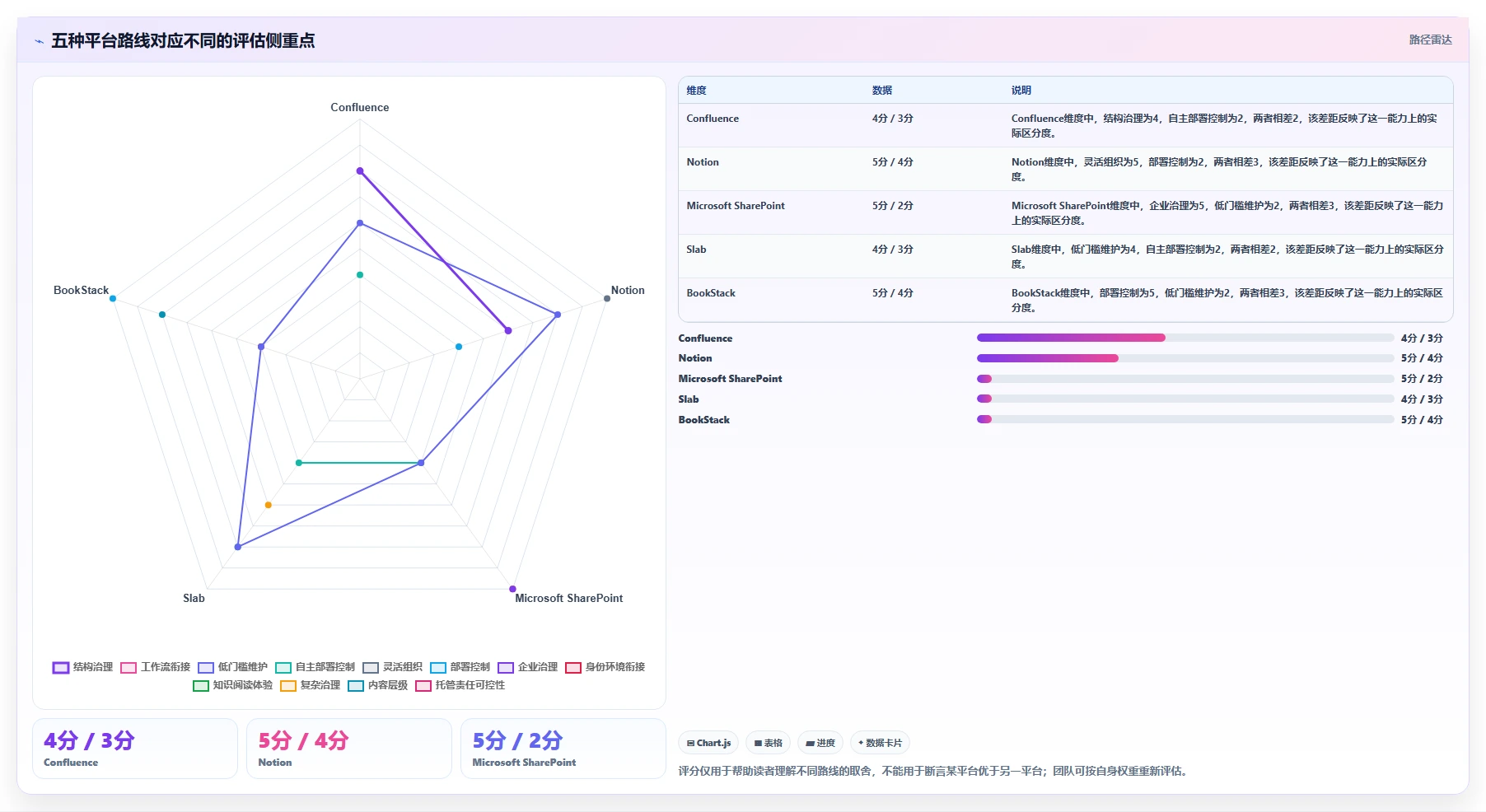Hide the 低门槛维护 dataset via legend
1486x812 pixels.
coord(232,667)
